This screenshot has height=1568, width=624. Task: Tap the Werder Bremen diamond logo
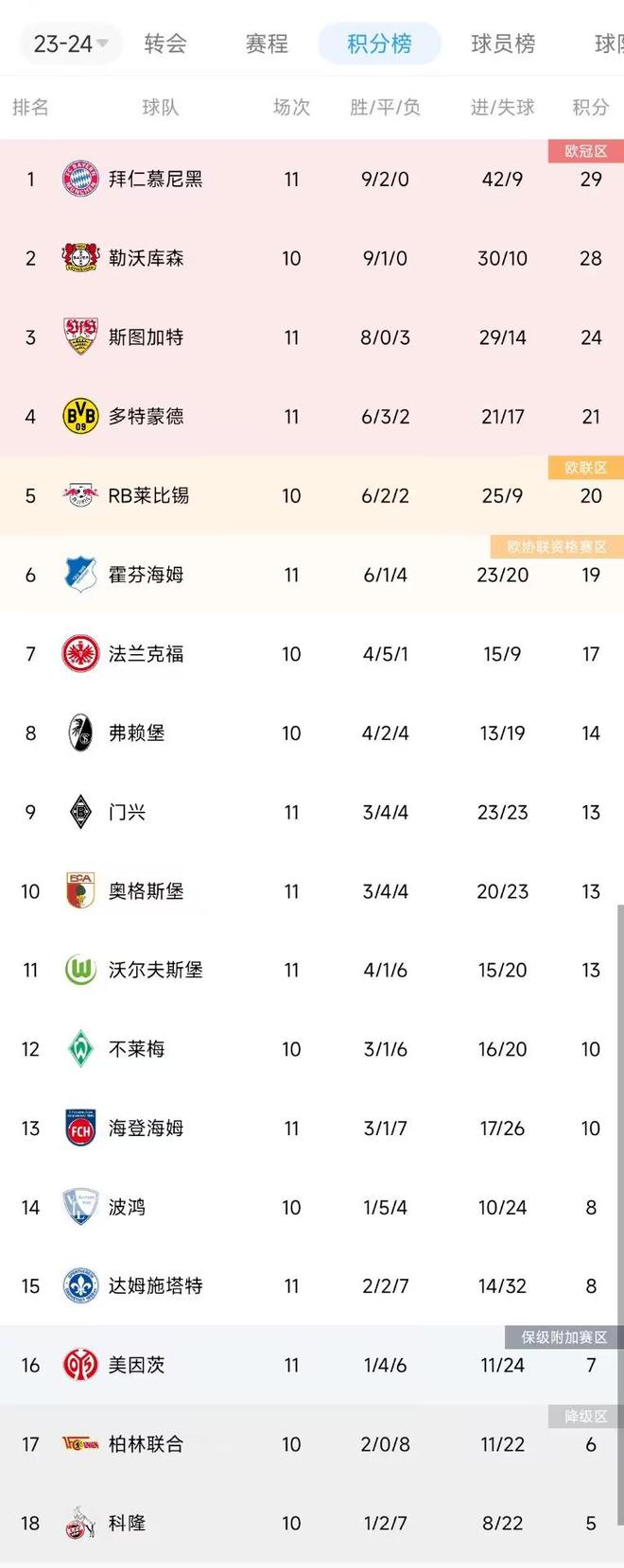[80, 1049]
